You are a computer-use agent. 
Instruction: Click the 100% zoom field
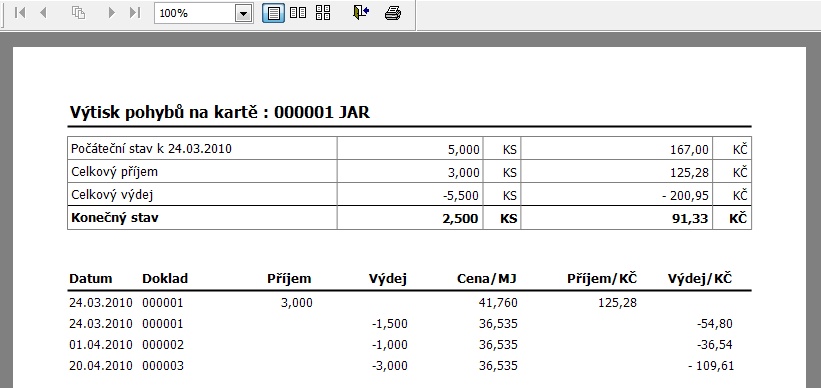point(195,14)
